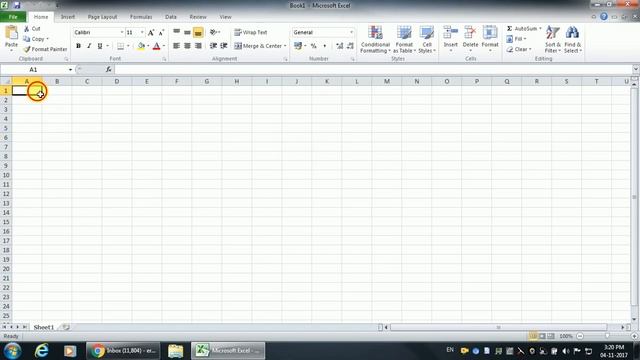
Task: Decrease font size with Shrink Font
Action: pos(161,32)
